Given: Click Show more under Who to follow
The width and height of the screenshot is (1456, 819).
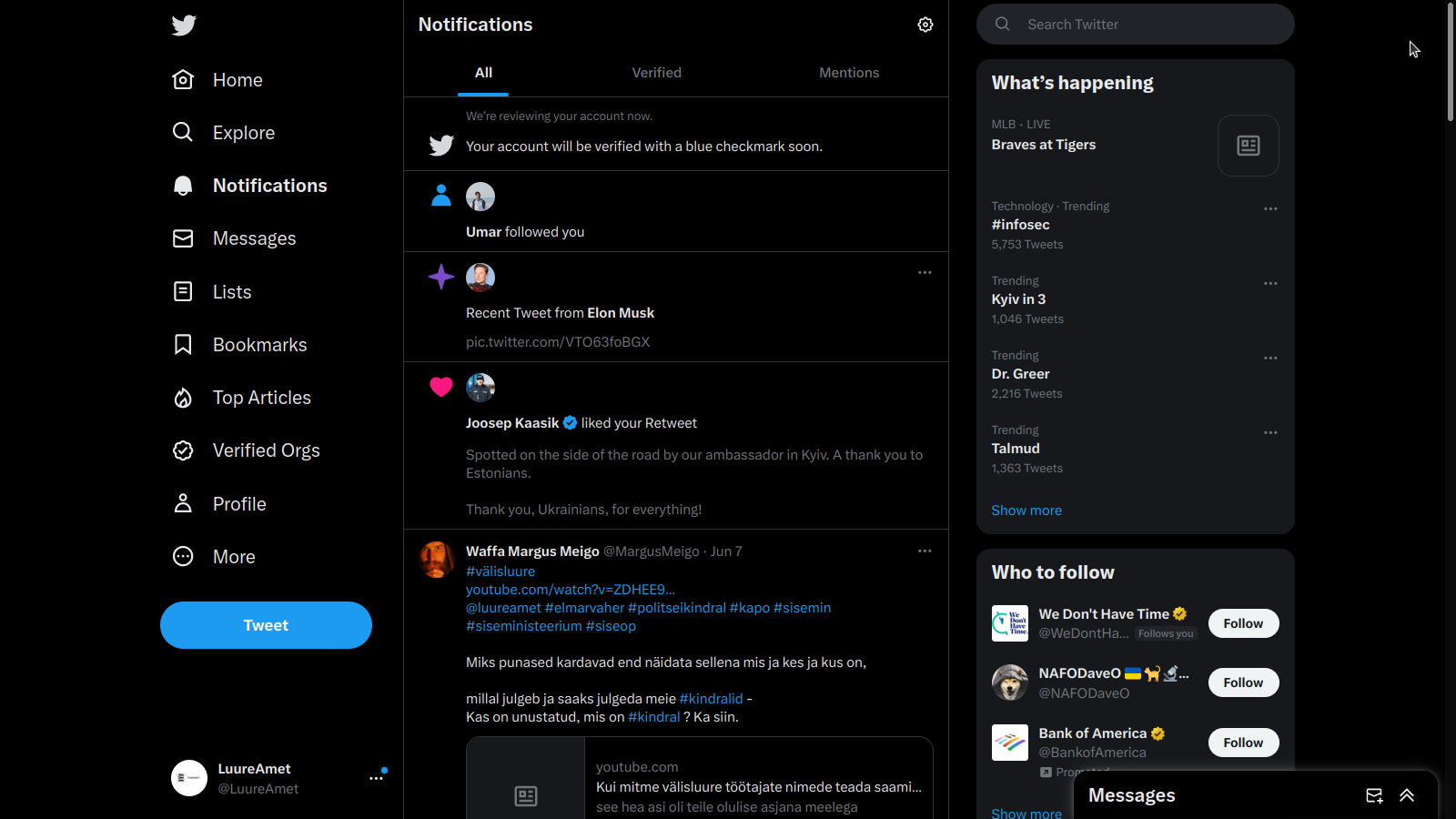Looking at the screenshot, I should [1026, 813].
